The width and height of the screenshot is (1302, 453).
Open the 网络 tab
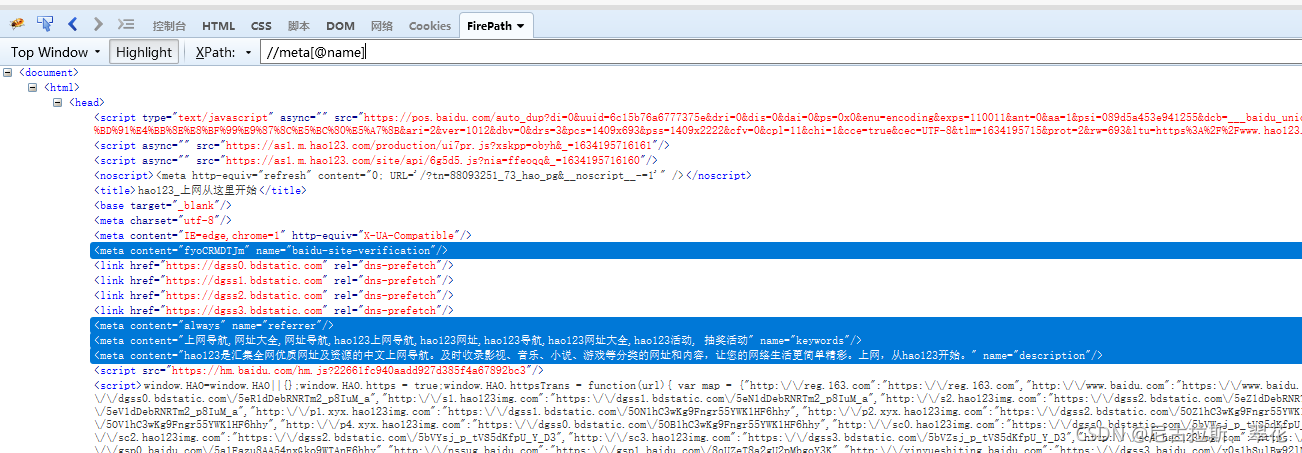pos(382,26)
